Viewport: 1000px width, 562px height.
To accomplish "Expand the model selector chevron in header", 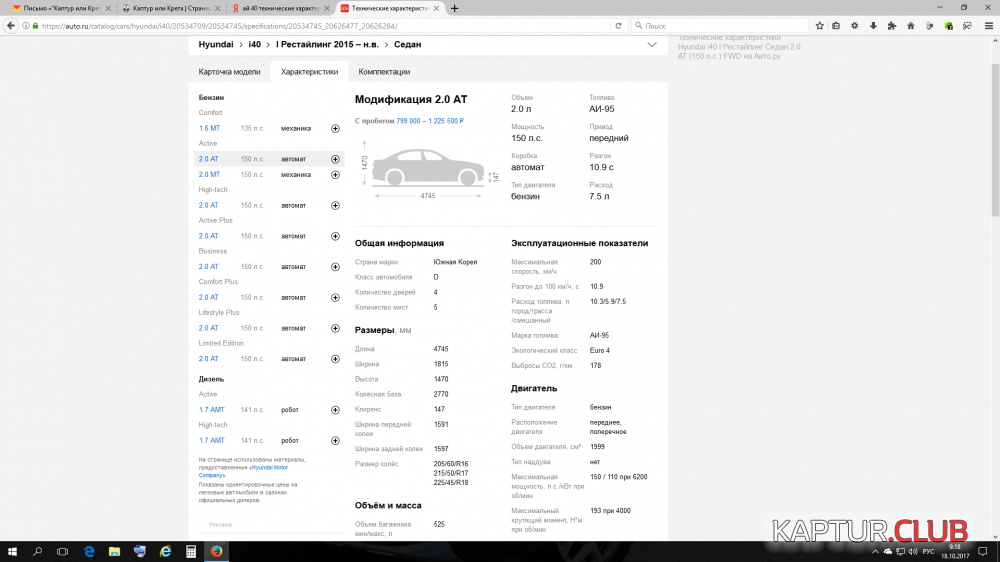I will pyautogui.click(x=652, y=45).
